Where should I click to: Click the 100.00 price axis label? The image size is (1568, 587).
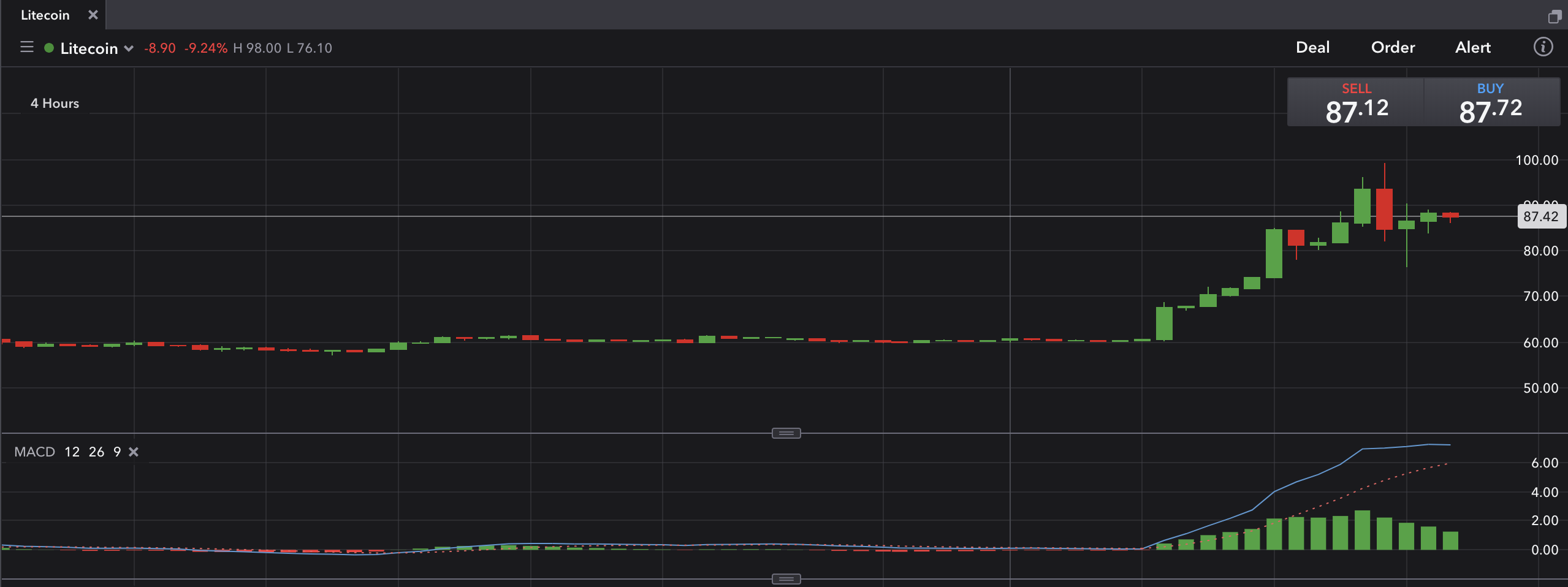pos(1537,161)
